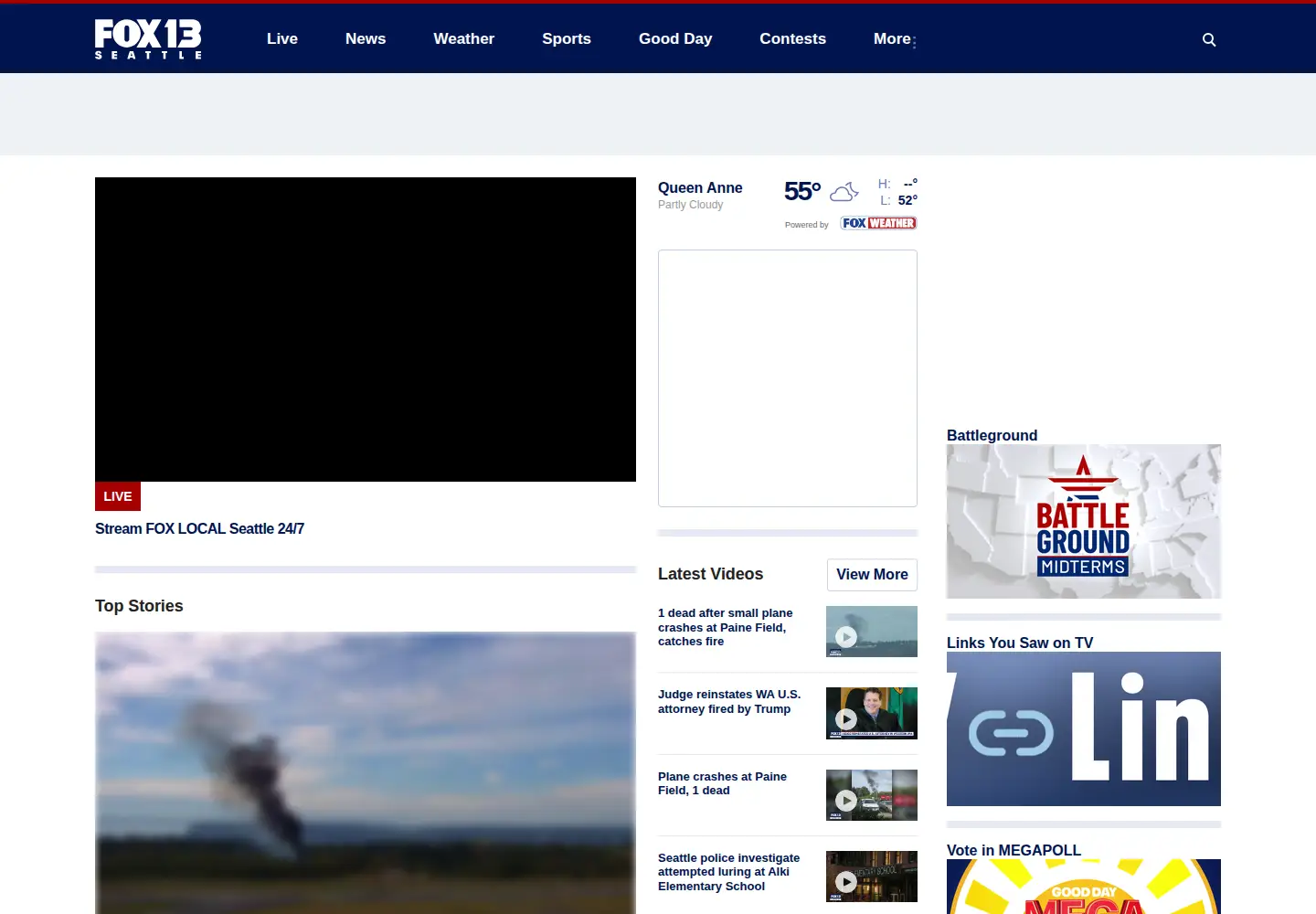Go to Good Day nav item
The width and height of the screenshot is (1316, 914).
click(x=675, y=38)
